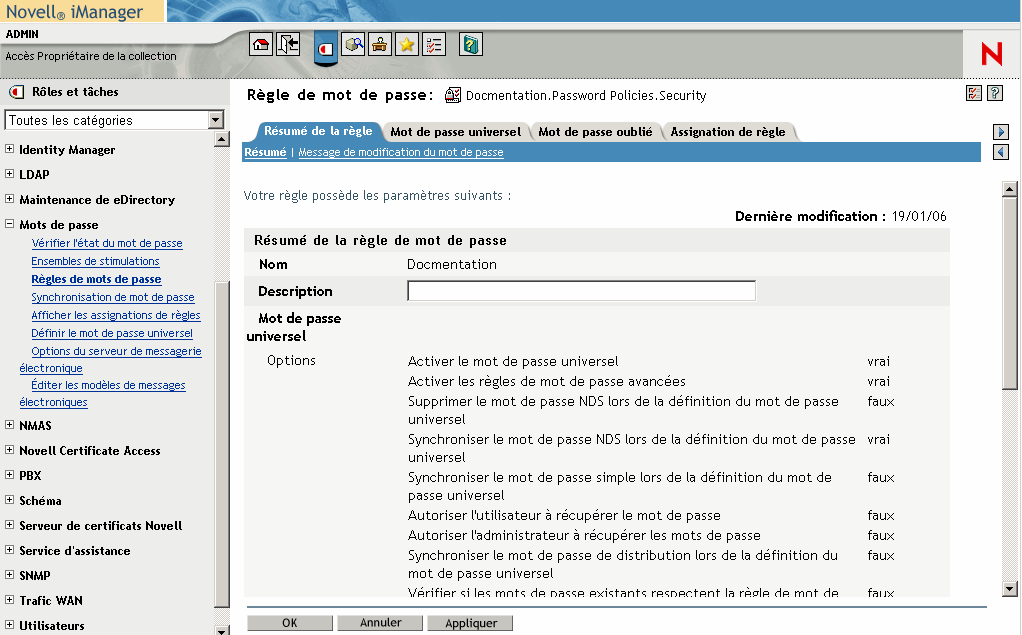
Task: Click the Rôles et tâches header icon
Action: pyautogui.click(x=16, y=92)
